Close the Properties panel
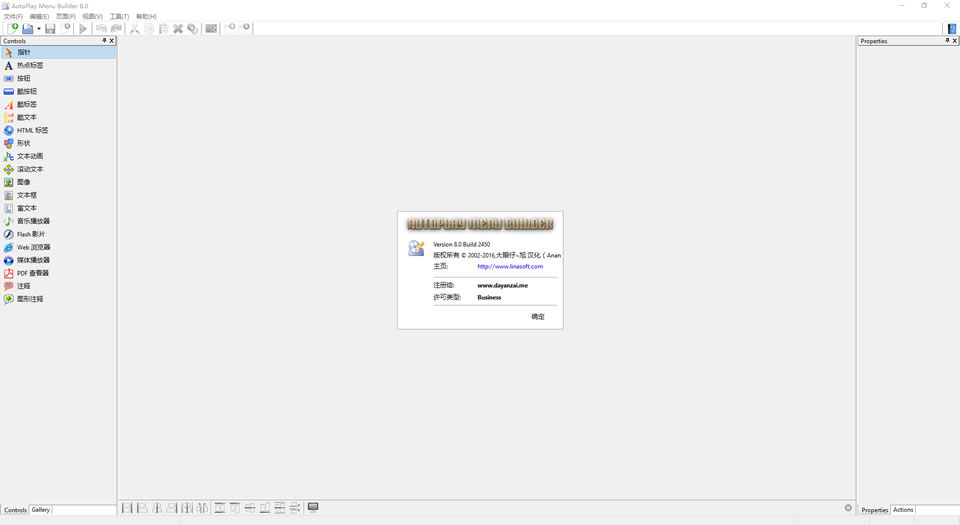960x525 pixels. pyautogui.click(x=954, y=40)
